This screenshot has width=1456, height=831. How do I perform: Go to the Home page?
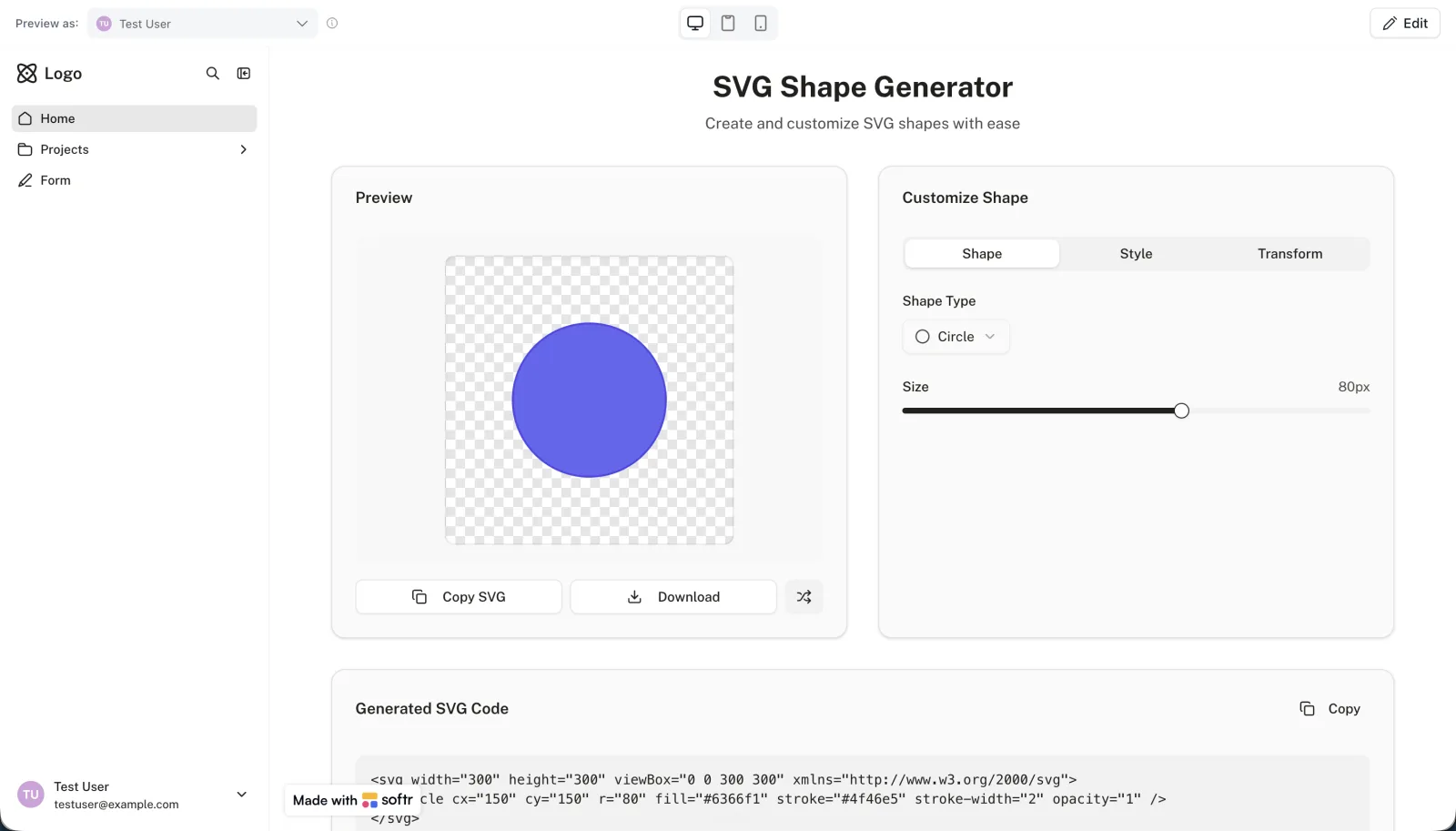pyautogui.click(x=134, y=118)
